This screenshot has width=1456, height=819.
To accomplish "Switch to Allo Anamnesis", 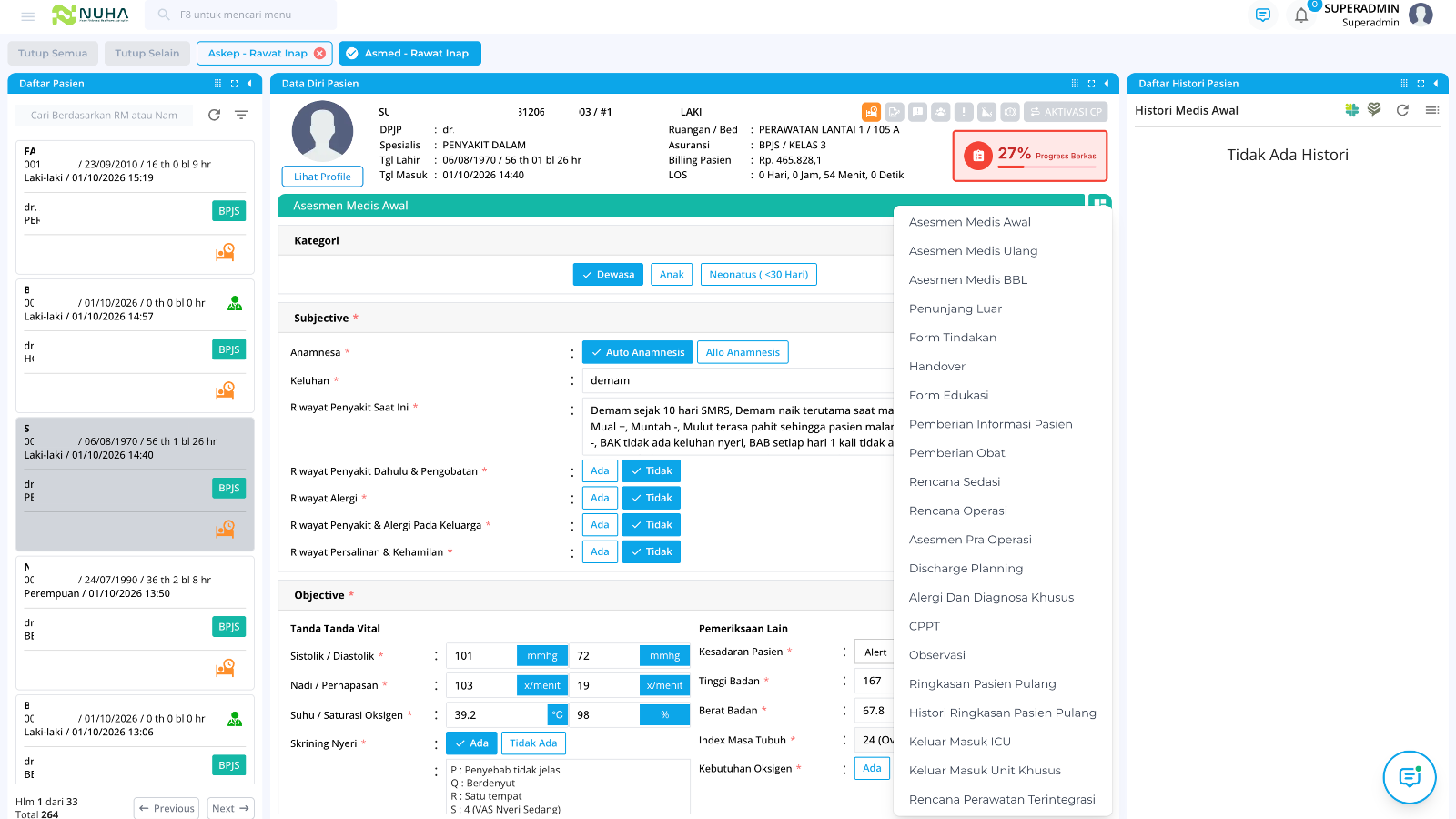I will (743, 352).
